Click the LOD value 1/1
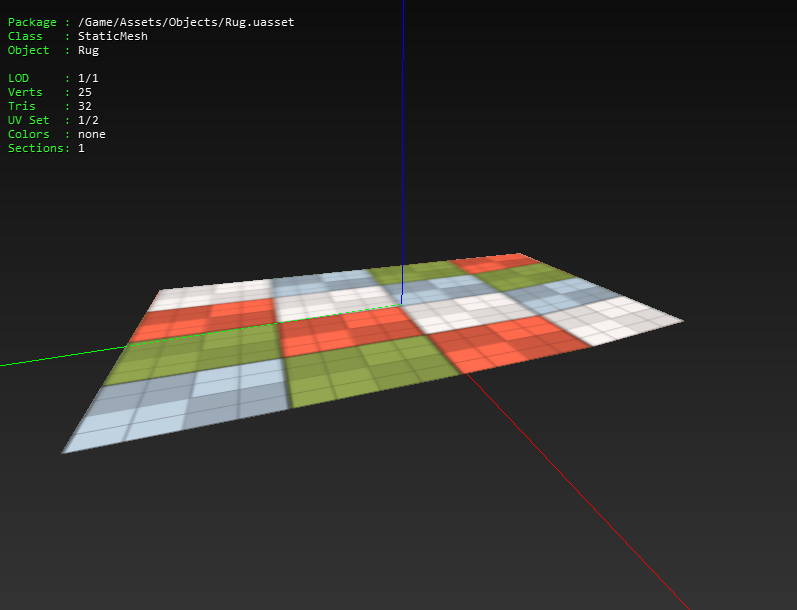The width and height of the screenshot is (797, 610). (88, 78)
